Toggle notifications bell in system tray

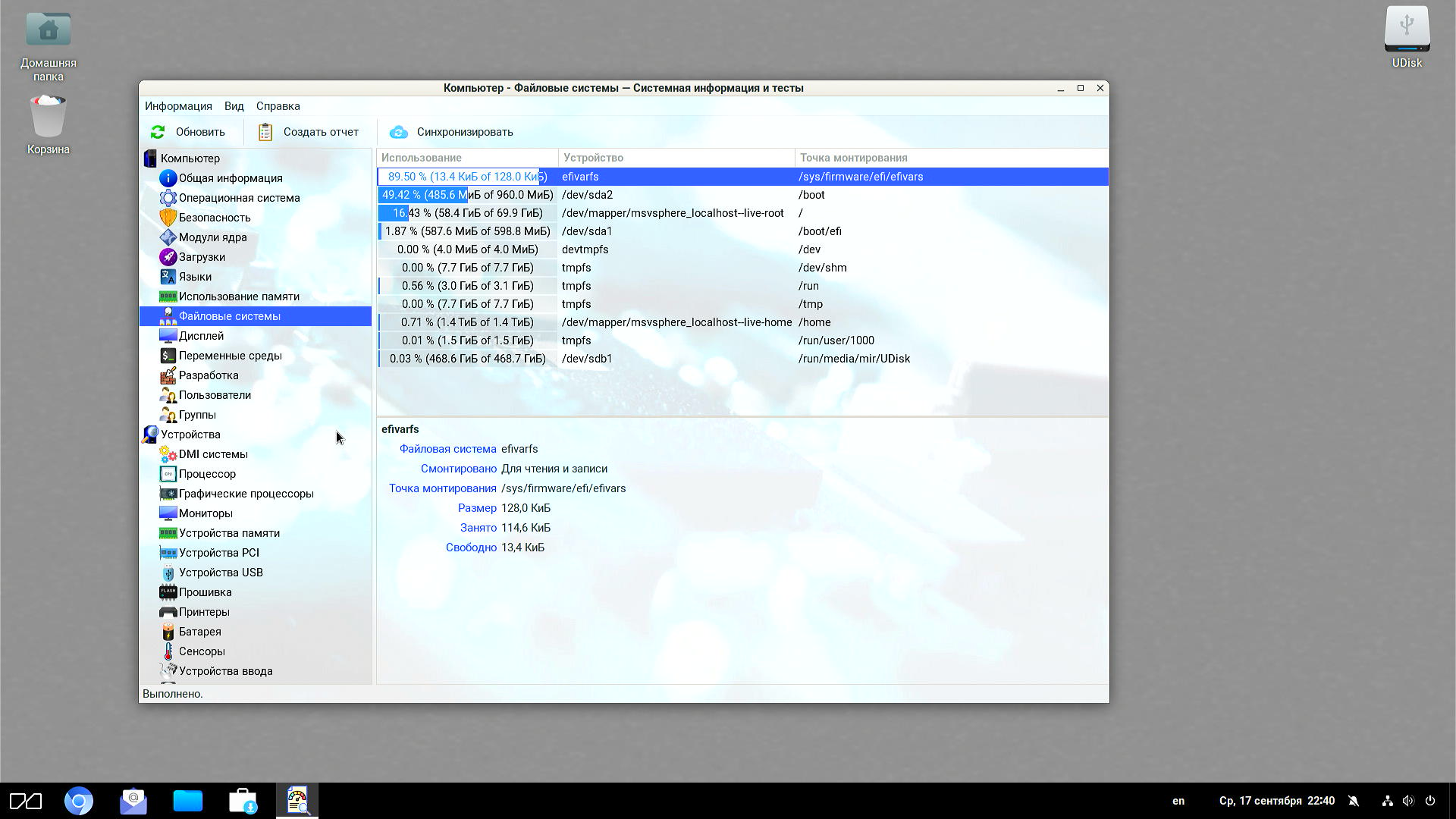coord(1354,801)
